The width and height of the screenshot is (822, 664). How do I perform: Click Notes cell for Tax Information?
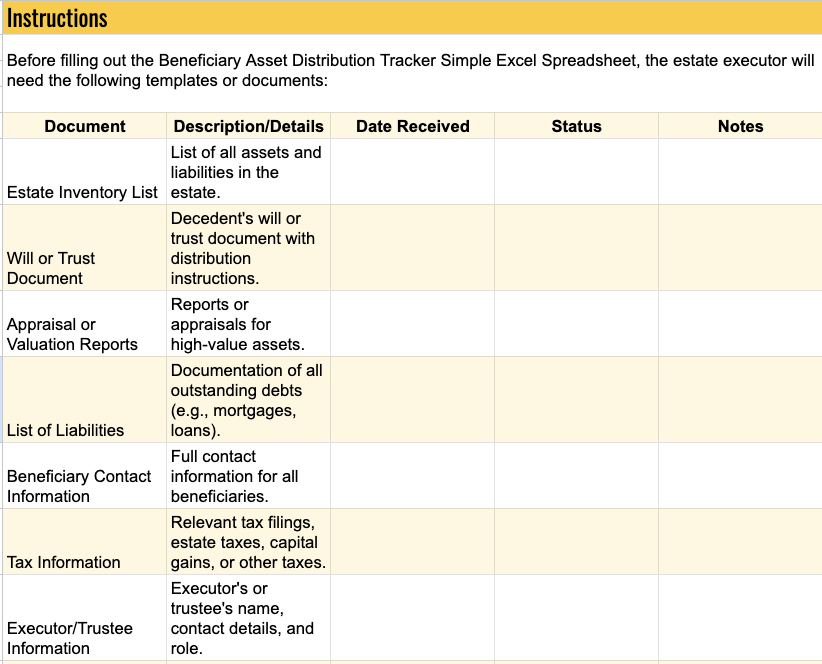coord(740,542)
